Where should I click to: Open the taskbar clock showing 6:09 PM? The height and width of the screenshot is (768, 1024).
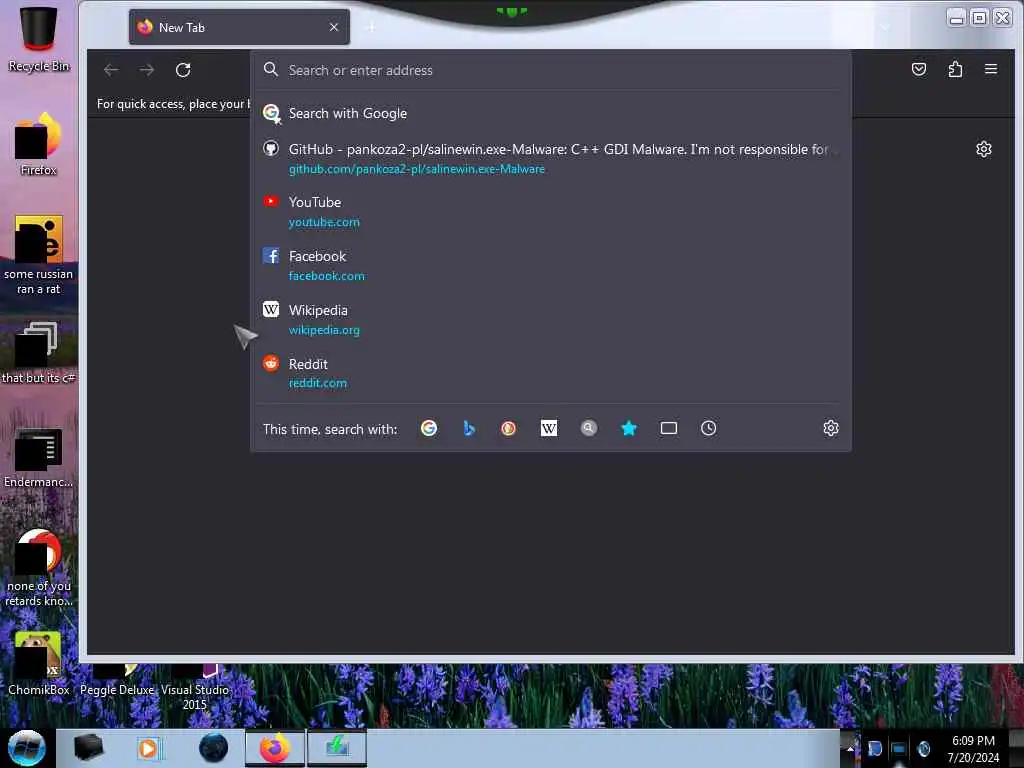click(973, 749)
